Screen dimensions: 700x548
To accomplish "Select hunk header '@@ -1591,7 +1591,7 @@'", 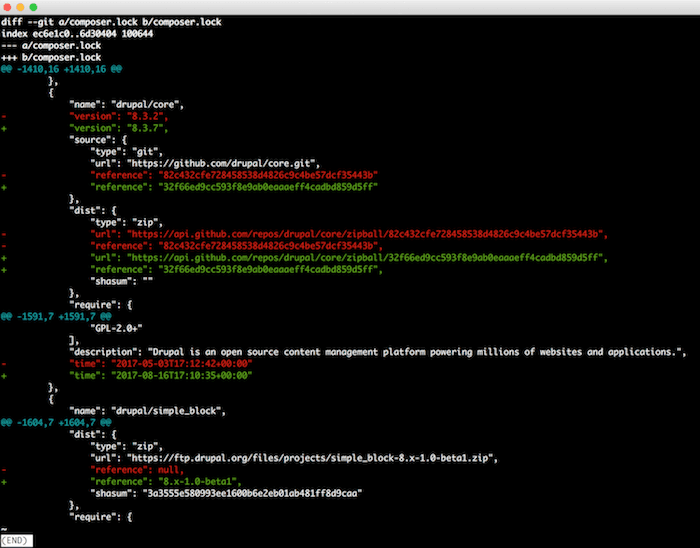I will click(x=56, y=316).
